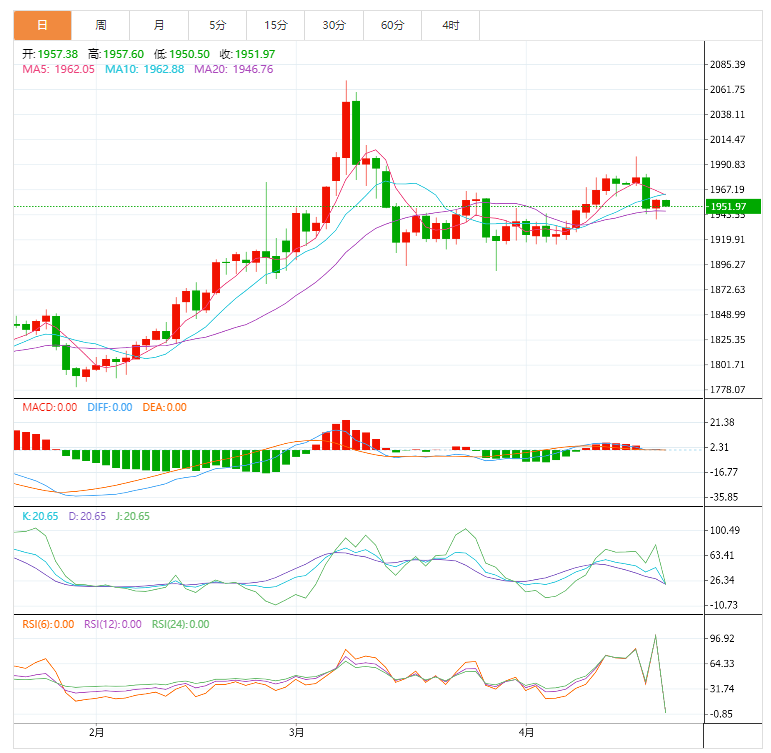Select the 日 daily chart tab
The width and height of the screenshot is (771, 753).
coord(42,25)
